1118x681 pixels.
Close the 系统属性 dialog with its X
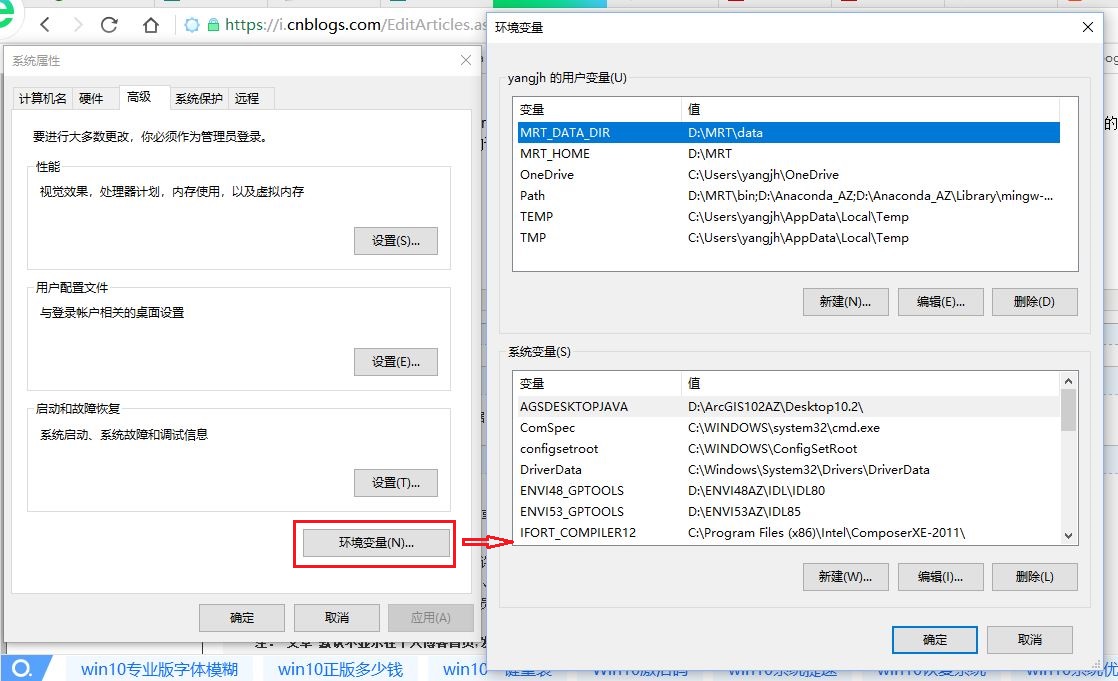pos(466,61)
